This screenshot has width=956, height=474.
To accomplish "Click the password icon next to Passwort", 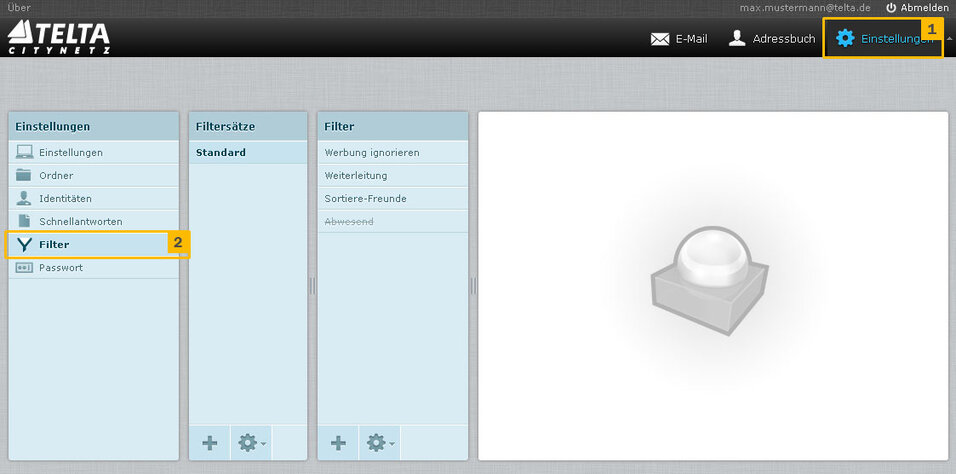I will pos(24,268).
